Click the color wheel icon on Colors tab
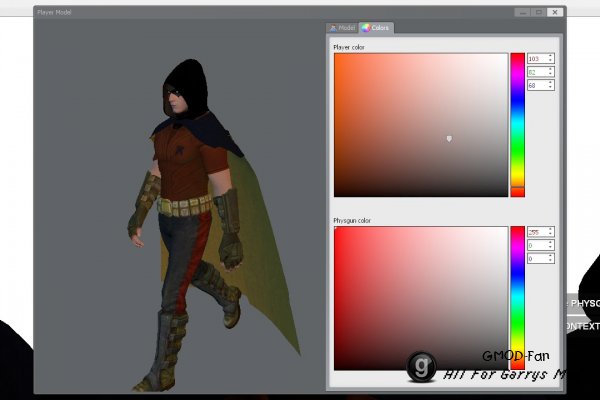The height and width of the screenshot is (400, 600). click(x=366, y=28)
